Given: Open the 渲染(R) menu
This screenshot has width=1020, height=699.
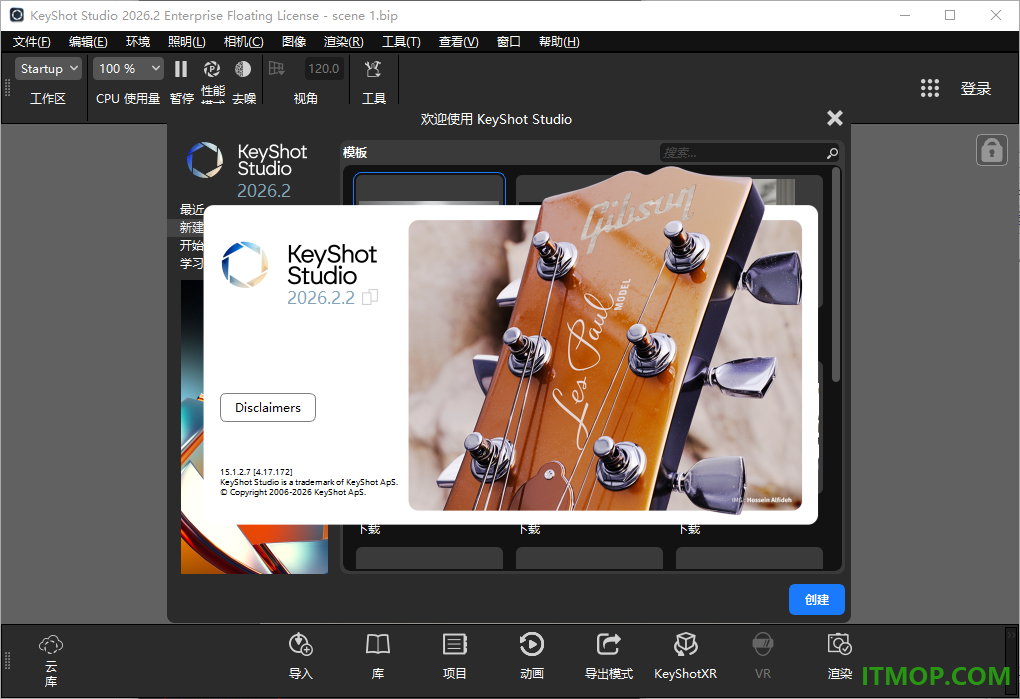Looking at the screenshot, I should 343,42.
